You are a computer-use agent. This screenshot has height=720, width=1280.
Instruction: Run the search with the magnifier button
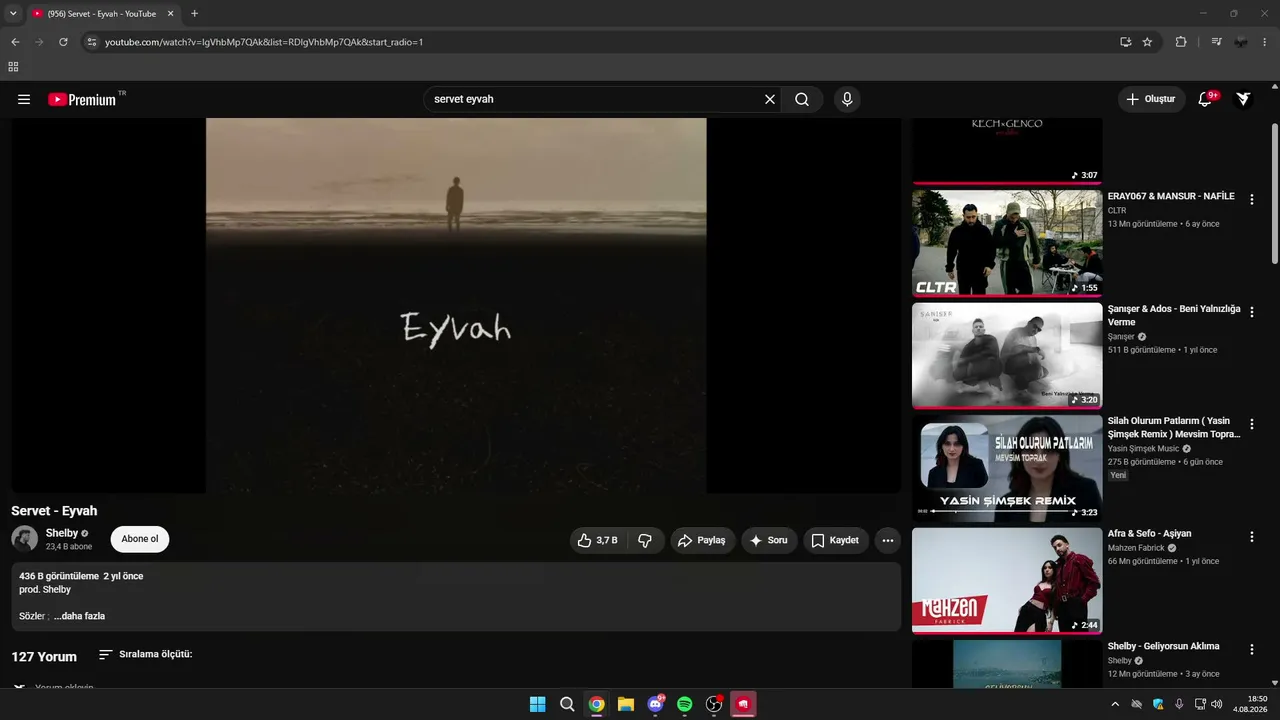pos(802,99)
